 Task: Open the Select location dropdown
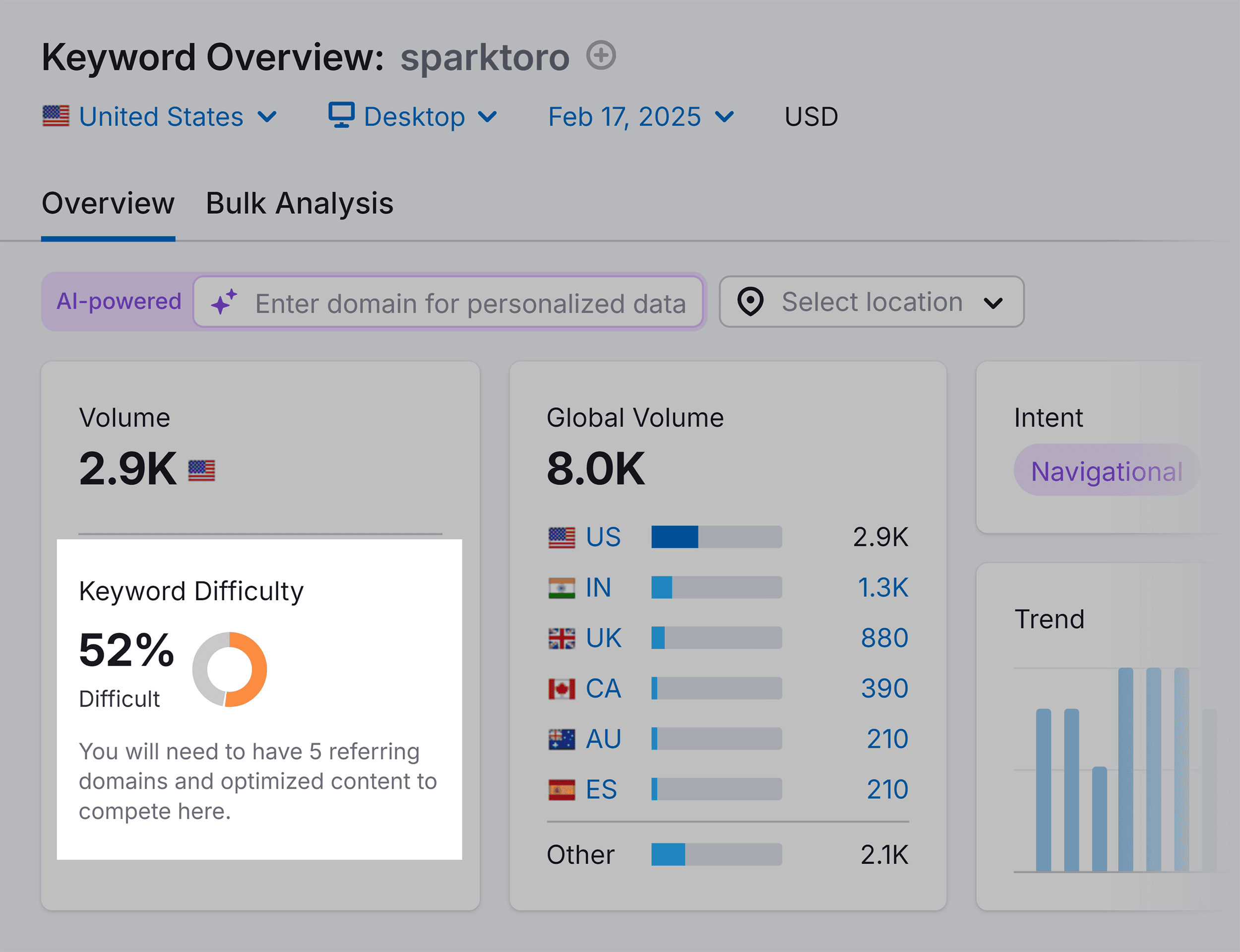(871, 302)
